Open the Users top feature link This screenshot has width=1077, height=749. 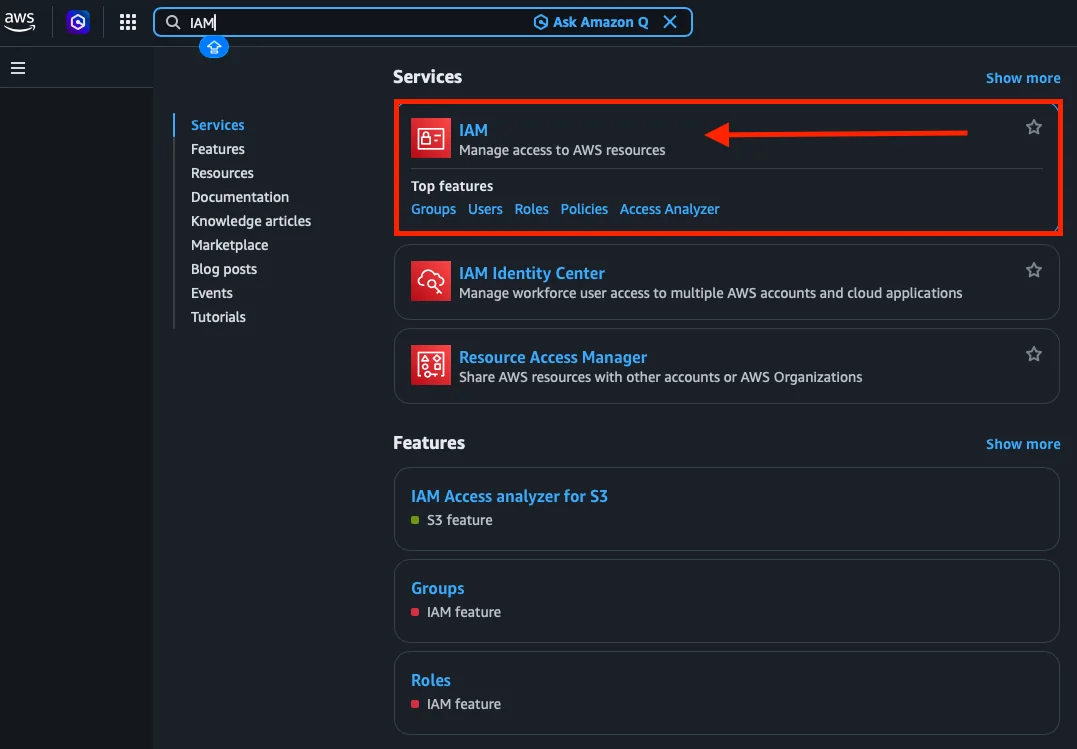coord(485,209)
